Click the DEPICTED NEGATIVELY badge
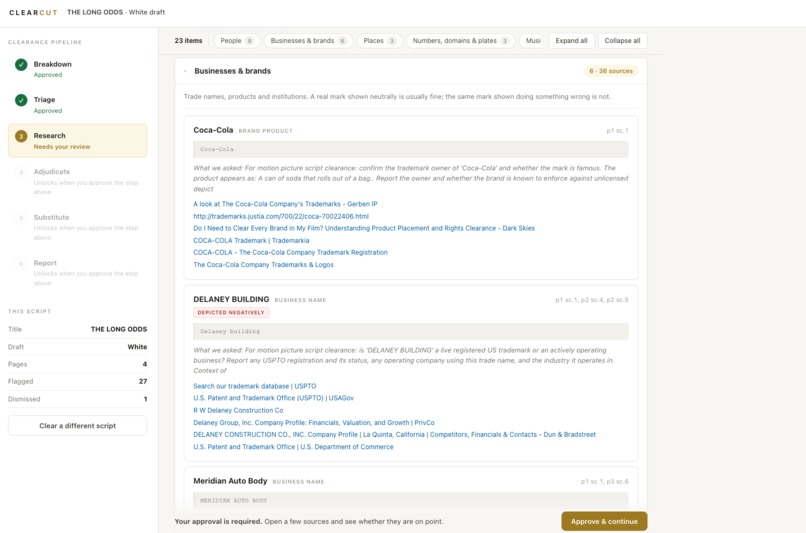Image resolution: width=806 pixels, height=533 pixels. [231, 313]
